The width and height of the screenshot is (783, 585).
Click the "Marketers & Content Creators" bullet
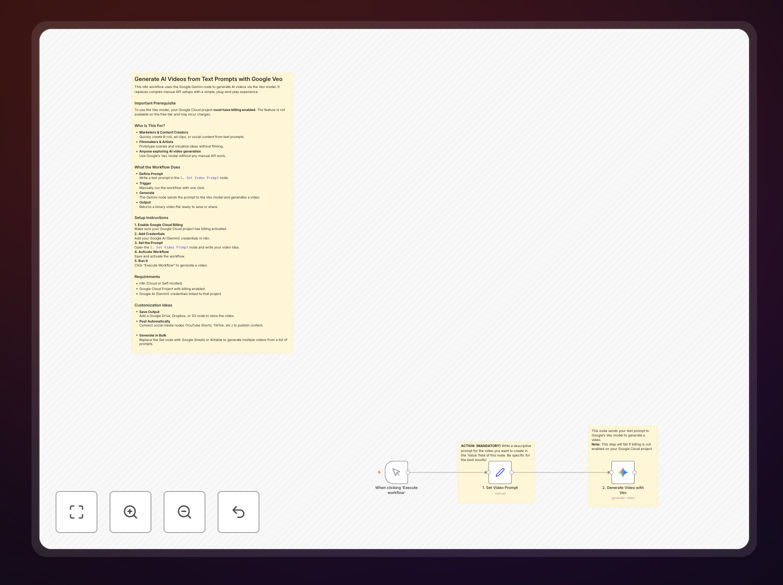(x=164, y=132)
